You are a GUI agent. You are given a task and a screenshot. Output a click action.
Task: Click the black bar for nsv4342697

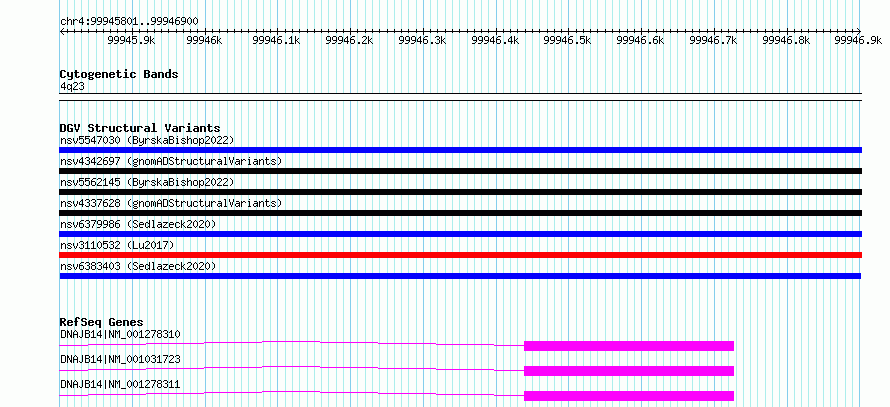[460, 171]
